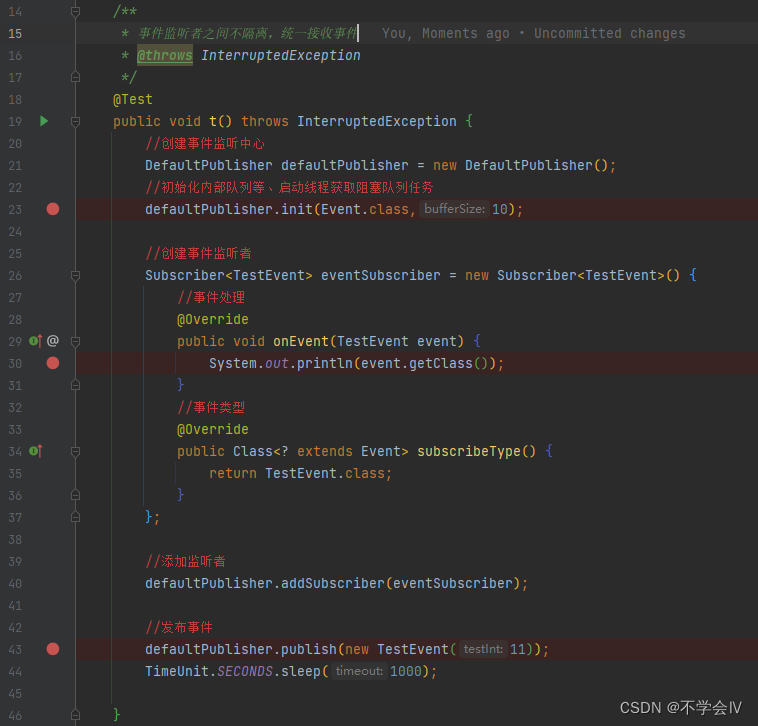Collapse the Javadoc comment at line 14
Screen dimensions: 758x726
(x=75, y=11)
